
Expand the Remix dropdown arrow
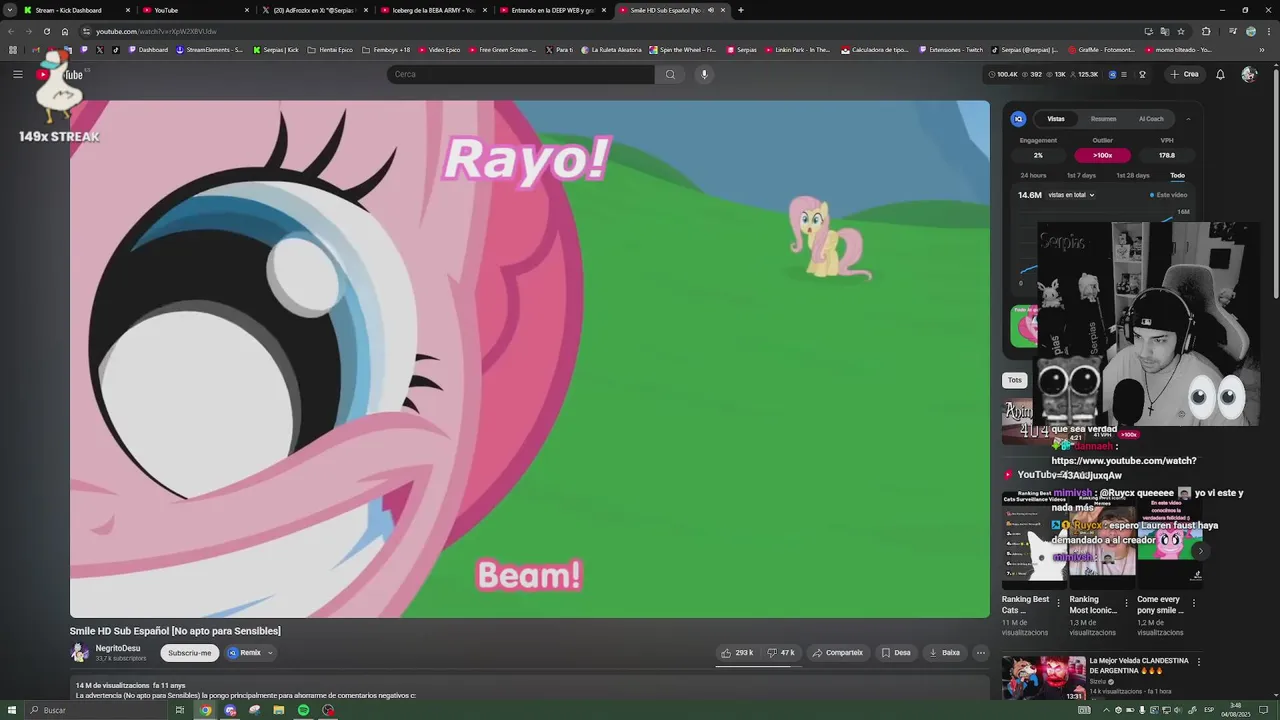pyautogui.click(x=270, y=653)
